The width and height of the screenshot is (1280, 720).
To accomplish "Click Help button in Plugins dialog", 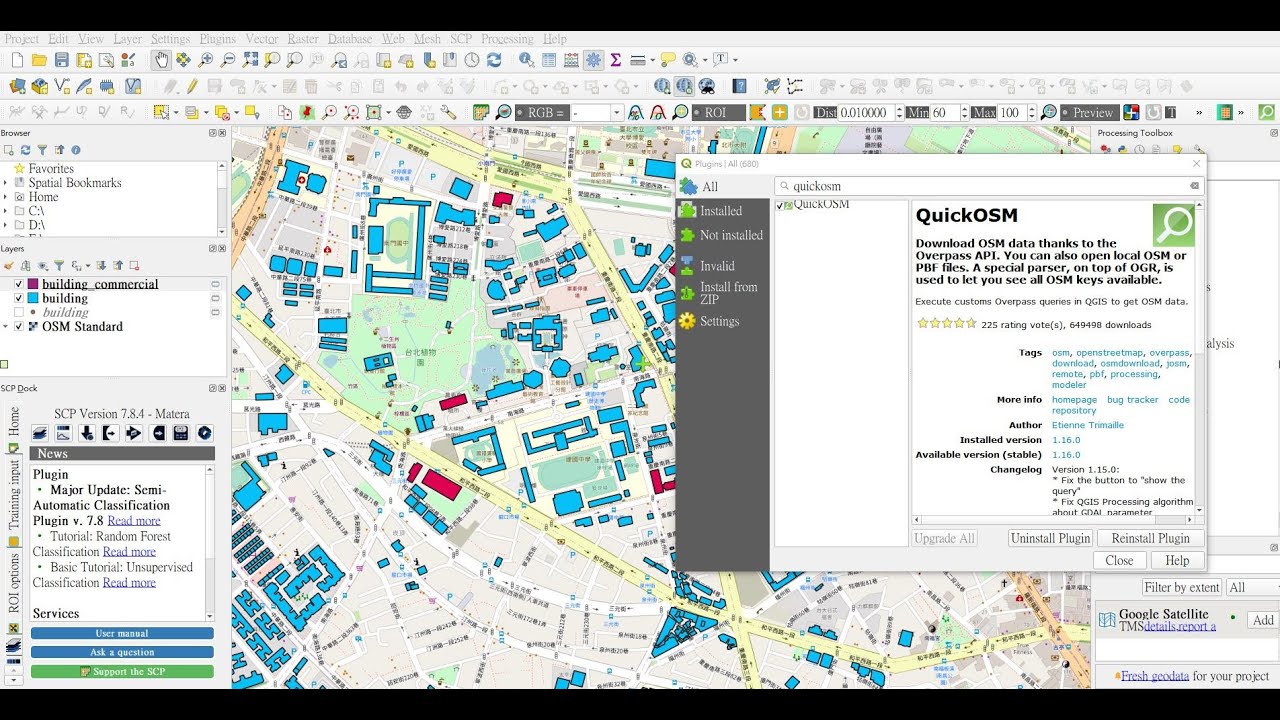I will coord(1177,561).
